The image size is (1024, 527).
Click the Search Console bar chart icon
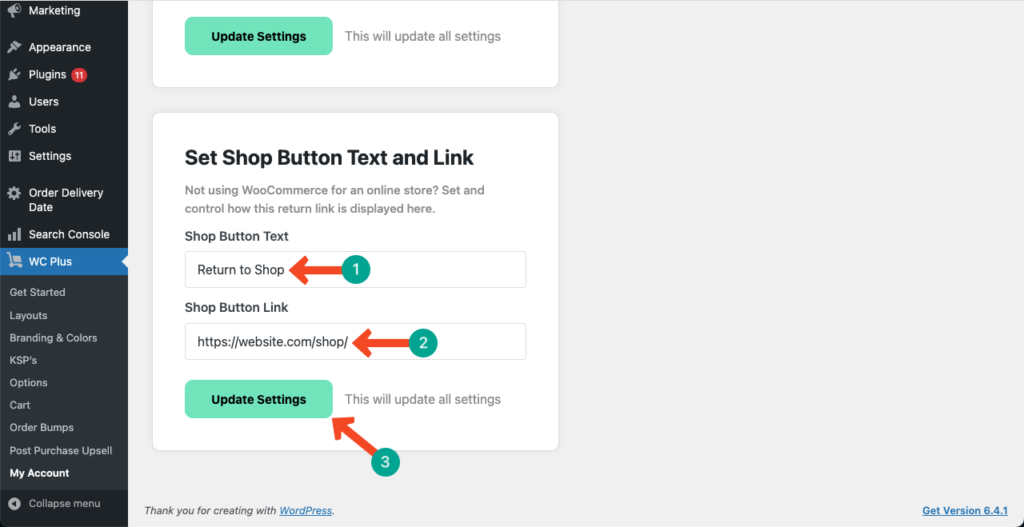point(14,234)
